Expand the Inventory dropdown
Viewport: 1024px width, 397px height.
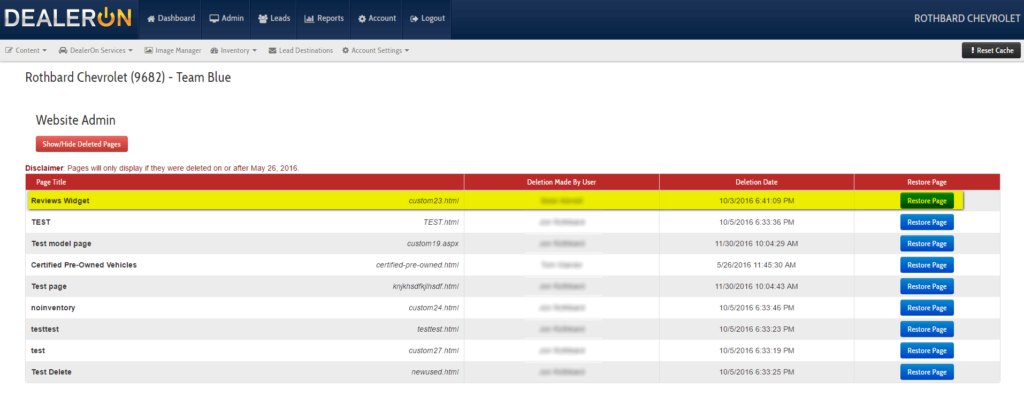click(234, 50)
